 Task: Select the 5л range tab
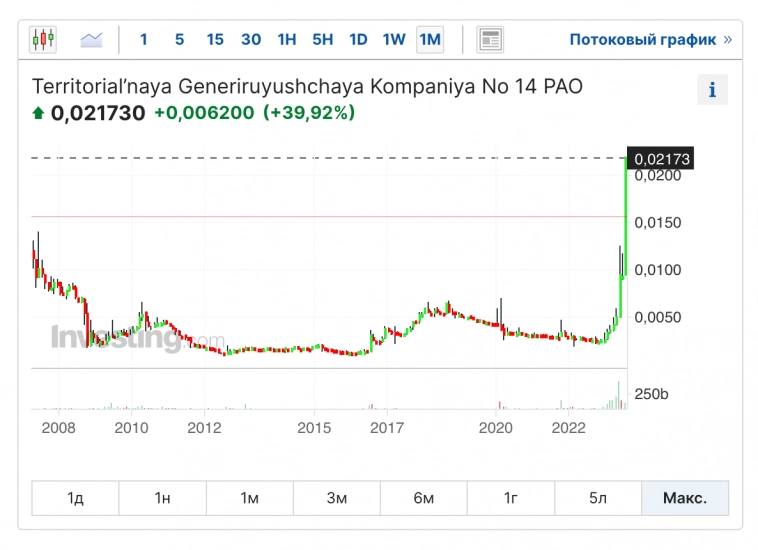click(597, 498)
